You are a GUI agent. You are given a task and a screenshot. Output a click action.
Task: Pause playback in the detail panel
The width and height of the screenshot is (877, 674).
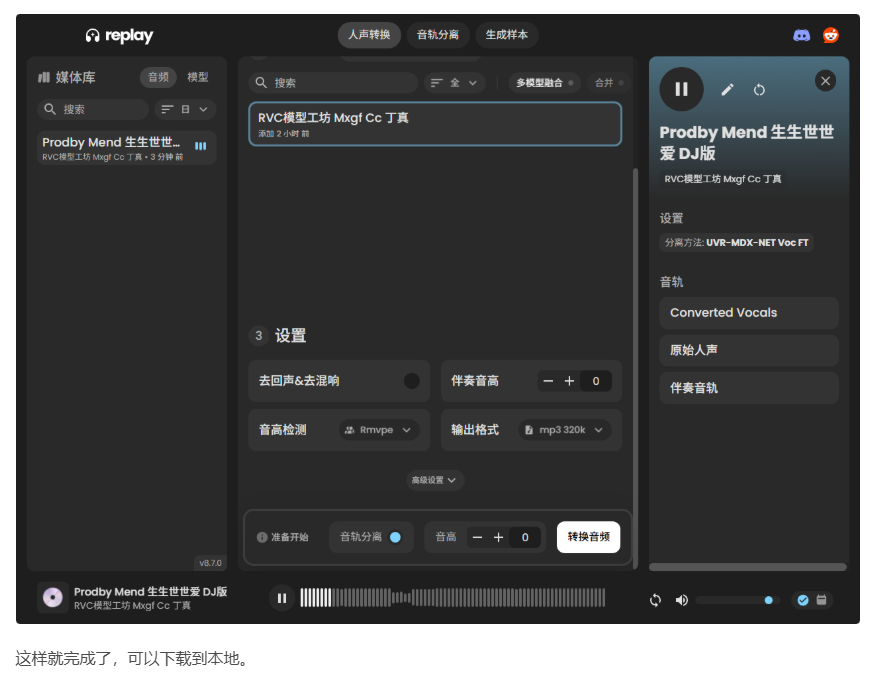[x=681, y=89]
